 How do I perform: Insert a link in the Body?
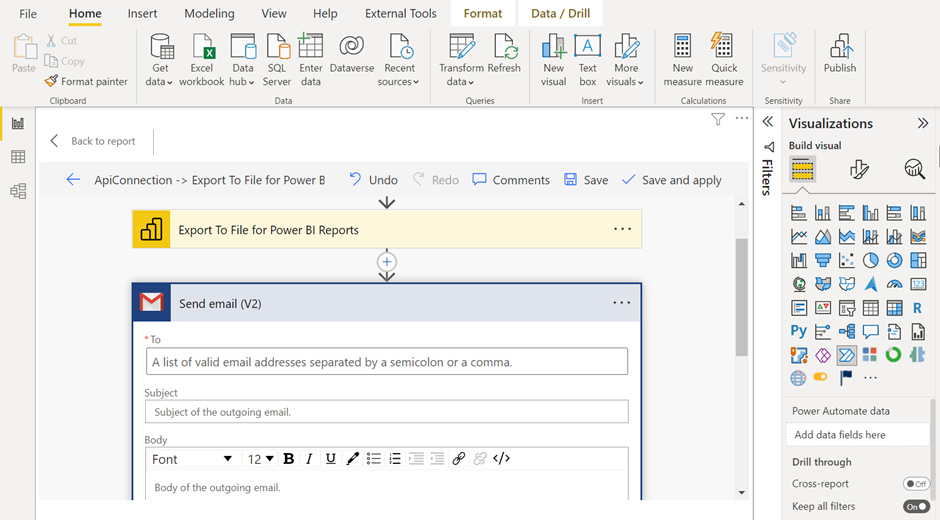pyautogui.click(x=459, y=459)
